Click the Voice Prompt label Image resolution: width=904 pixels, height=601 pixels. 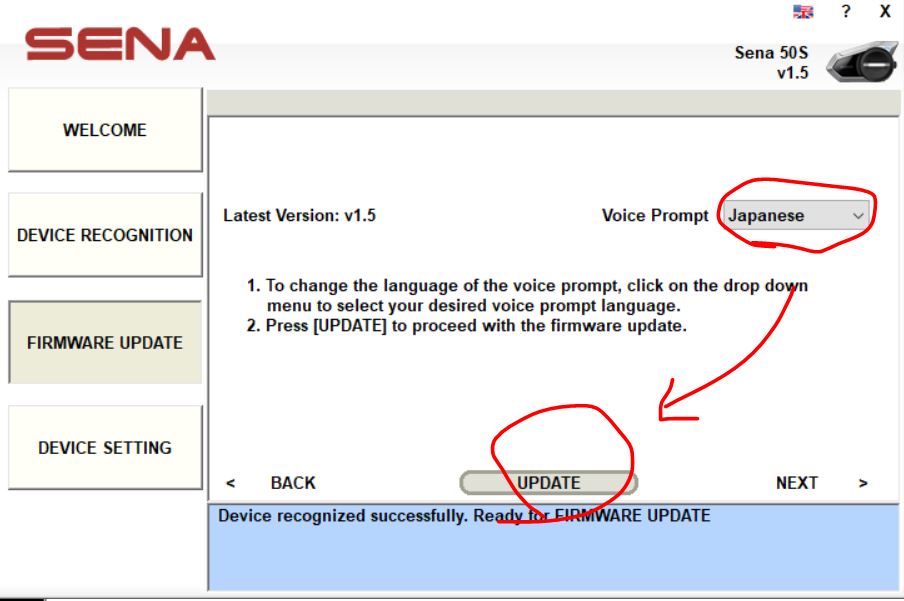tap(655, 215)
